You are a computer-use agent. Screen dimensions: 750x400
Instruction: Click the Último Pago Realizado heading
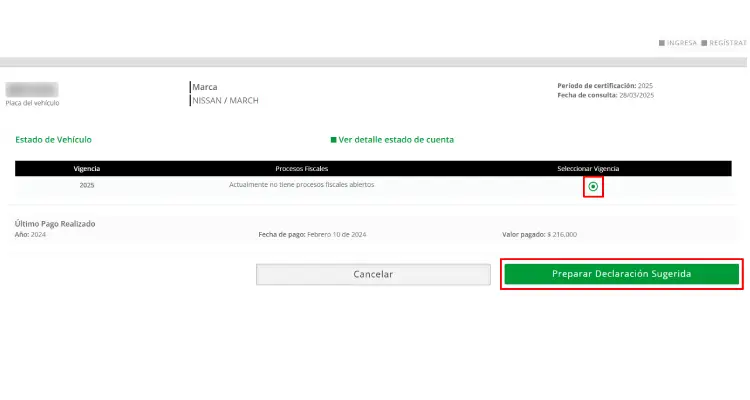55,224
